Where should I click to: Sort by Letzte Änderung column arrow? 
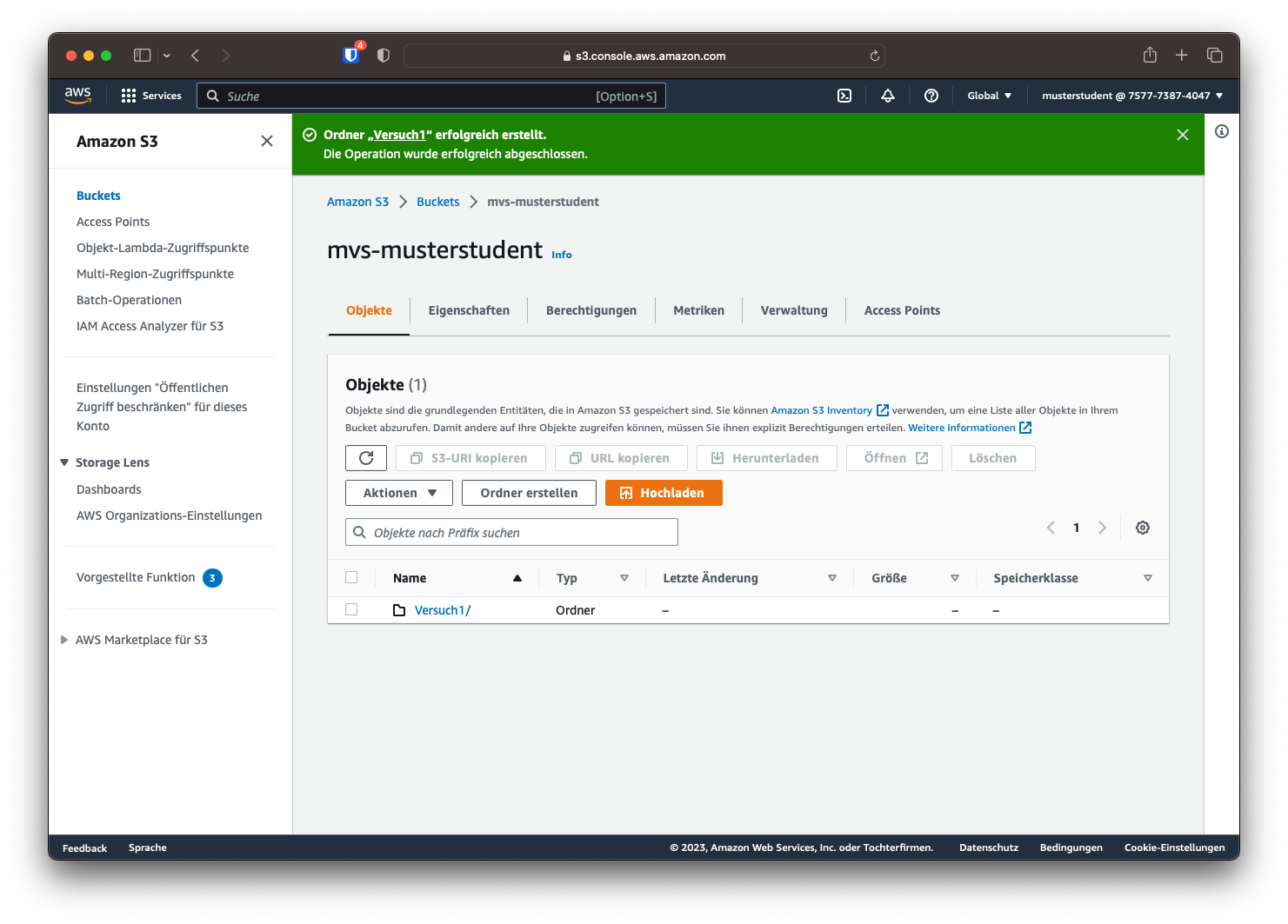[x=832, y=578]
